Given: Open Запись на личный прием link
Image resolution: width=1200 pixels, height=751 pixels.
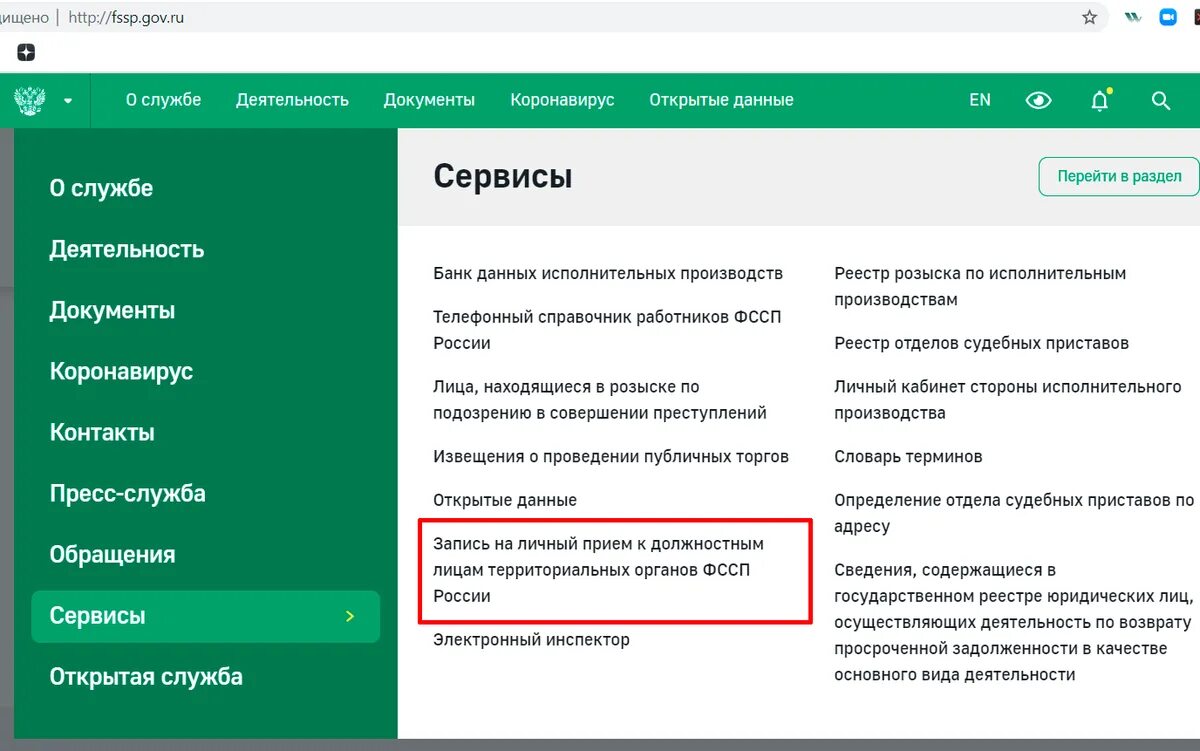Looking at the screenshot, I should 598,570.
